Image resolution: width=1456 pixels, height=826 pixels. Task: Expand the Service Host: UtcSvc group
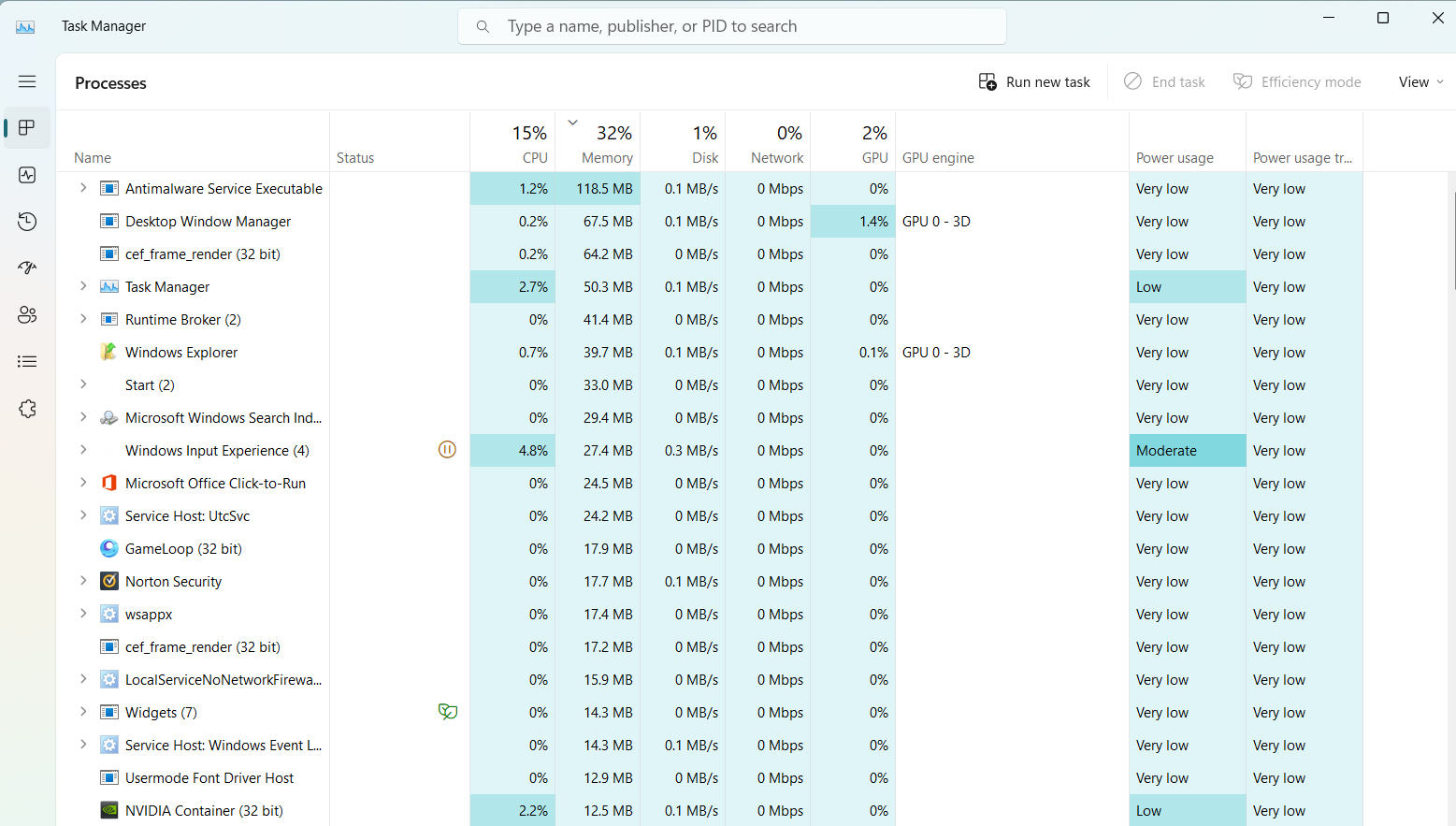[83, 515]
